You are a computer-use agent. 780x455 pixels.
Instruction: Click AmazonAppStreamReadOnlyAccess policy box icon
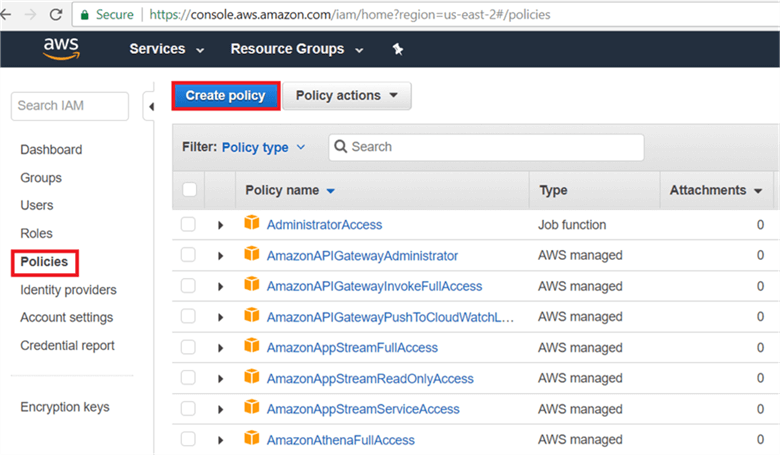click(x=252, y=376)
